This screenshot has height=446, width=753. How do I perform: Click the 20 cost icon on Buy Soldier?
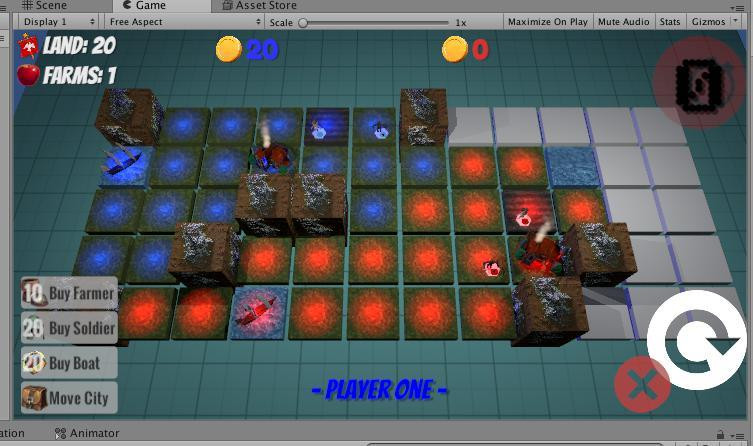pyautogui.click(x=33, y=328)
